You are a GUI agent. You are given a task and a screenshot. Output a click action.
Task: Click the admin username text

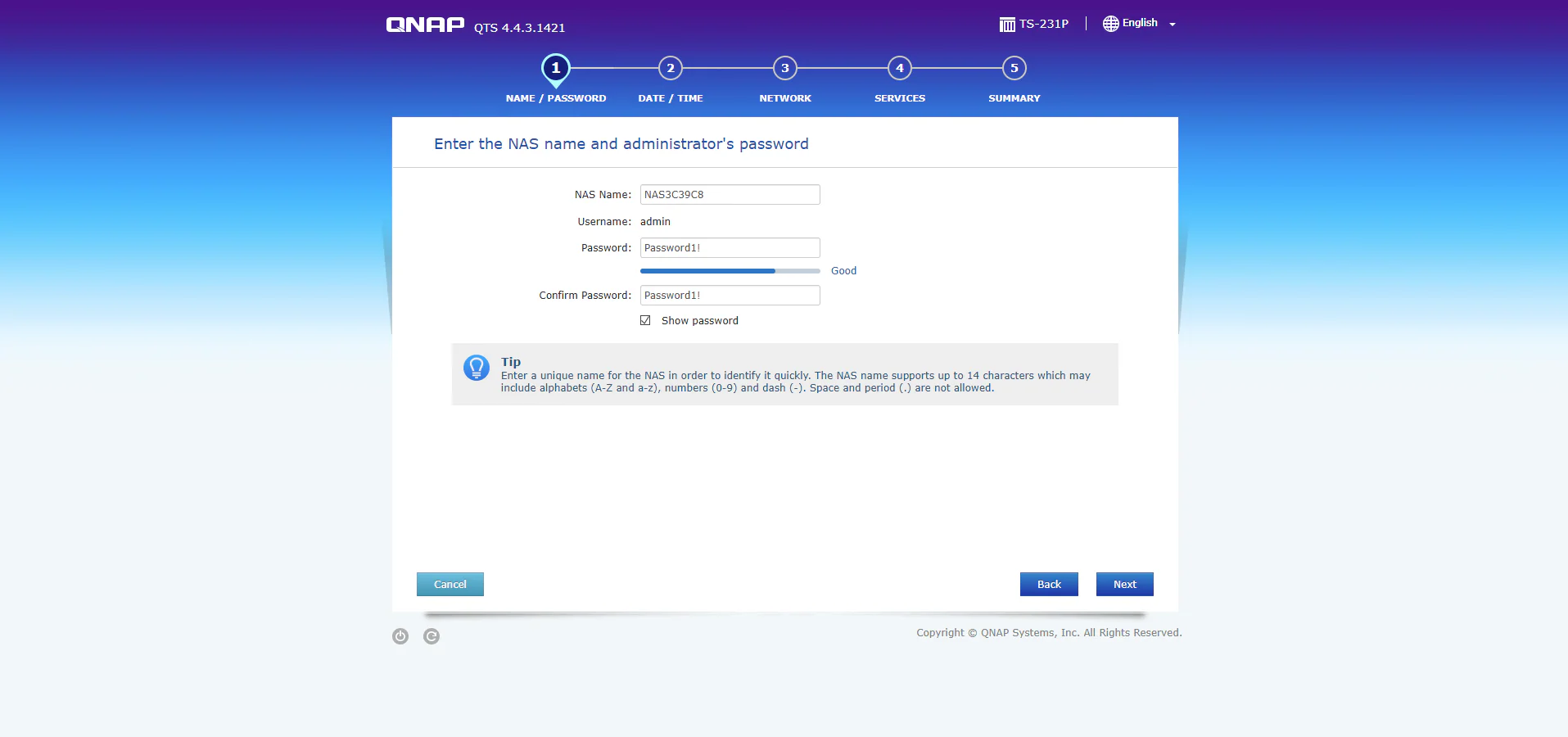(655, 221)
